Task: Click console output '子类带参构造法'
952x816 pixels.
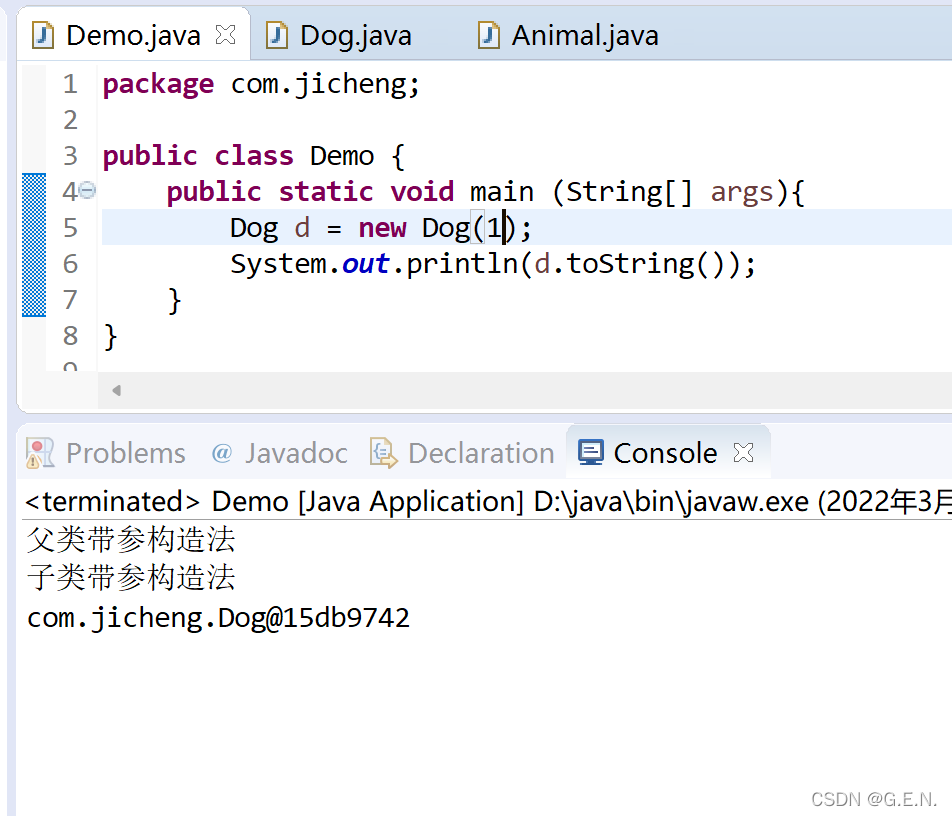Action: pyautogui.click(x=131, y=577)
